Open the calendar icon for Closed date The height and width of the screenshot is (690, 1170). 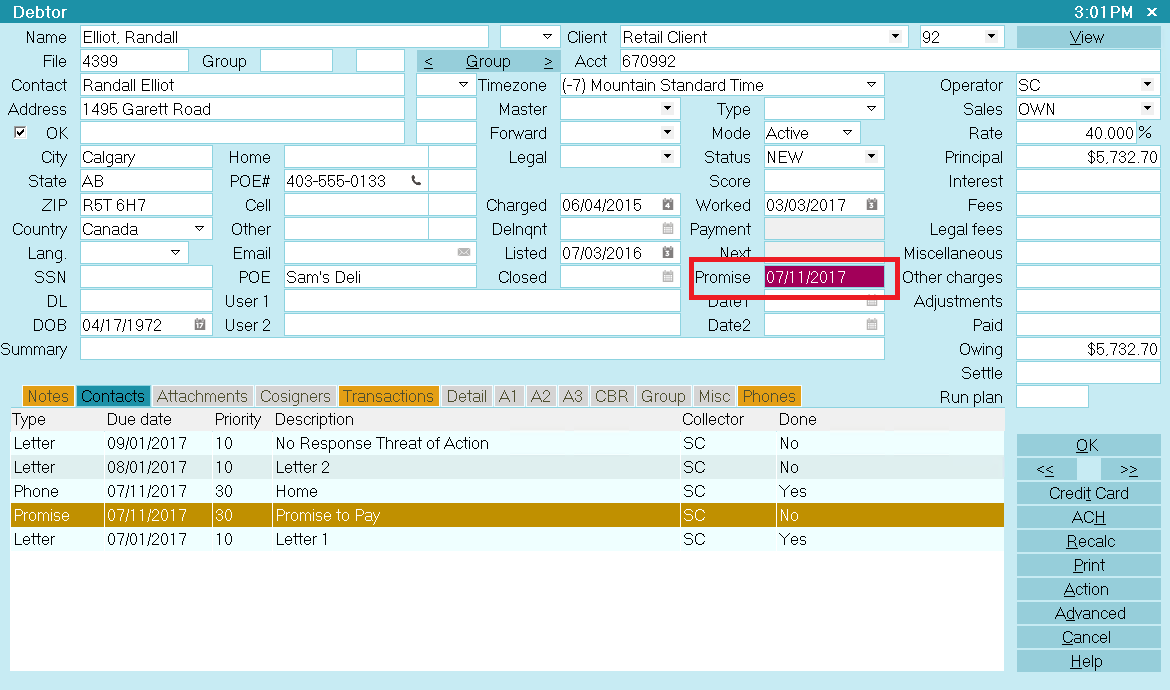(x=668, y=277)
